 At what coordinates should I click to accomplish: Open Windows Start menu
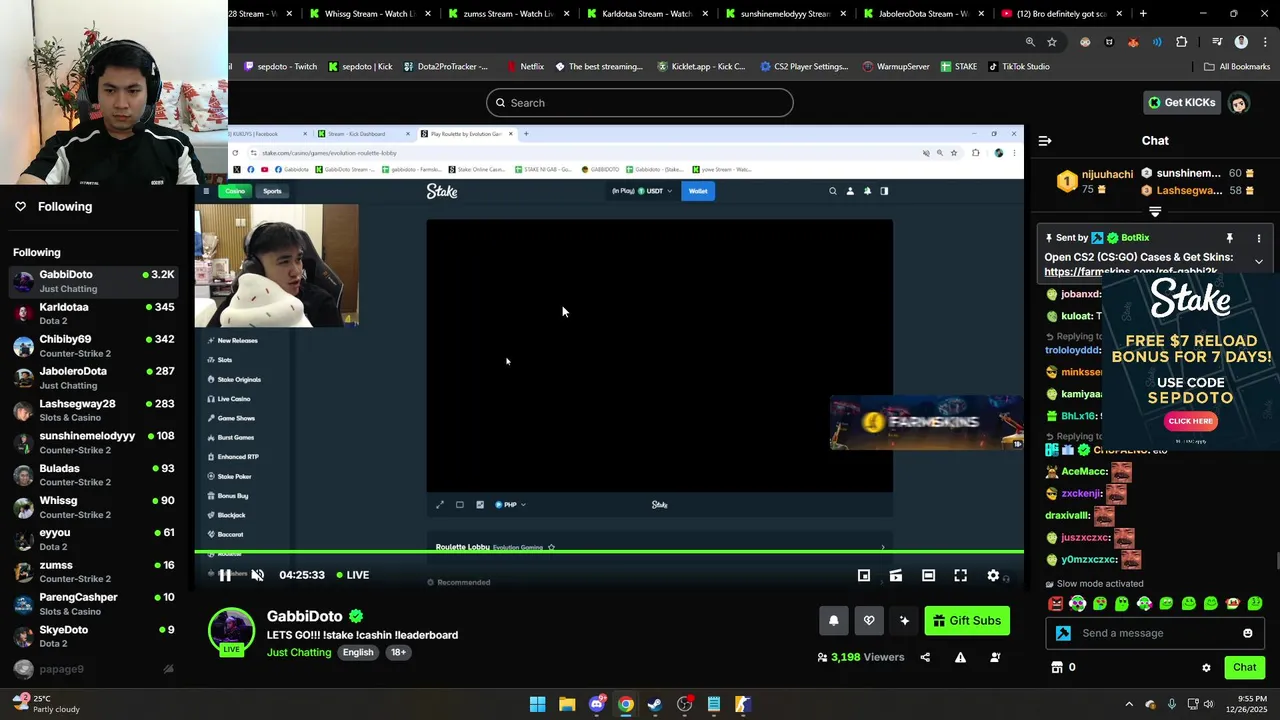(x=537, y=704)
